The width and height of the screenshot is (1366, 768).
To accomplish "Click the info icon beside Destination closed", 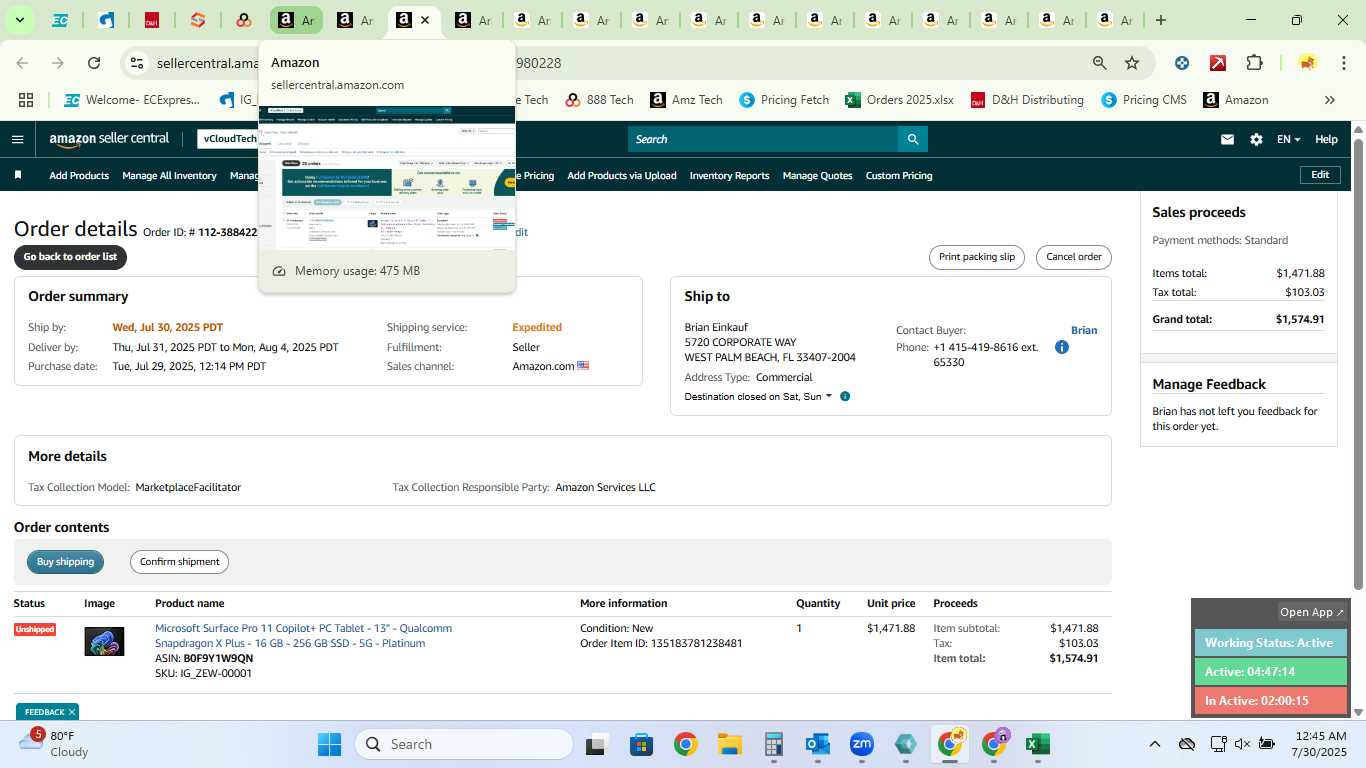I will (845, 397).
